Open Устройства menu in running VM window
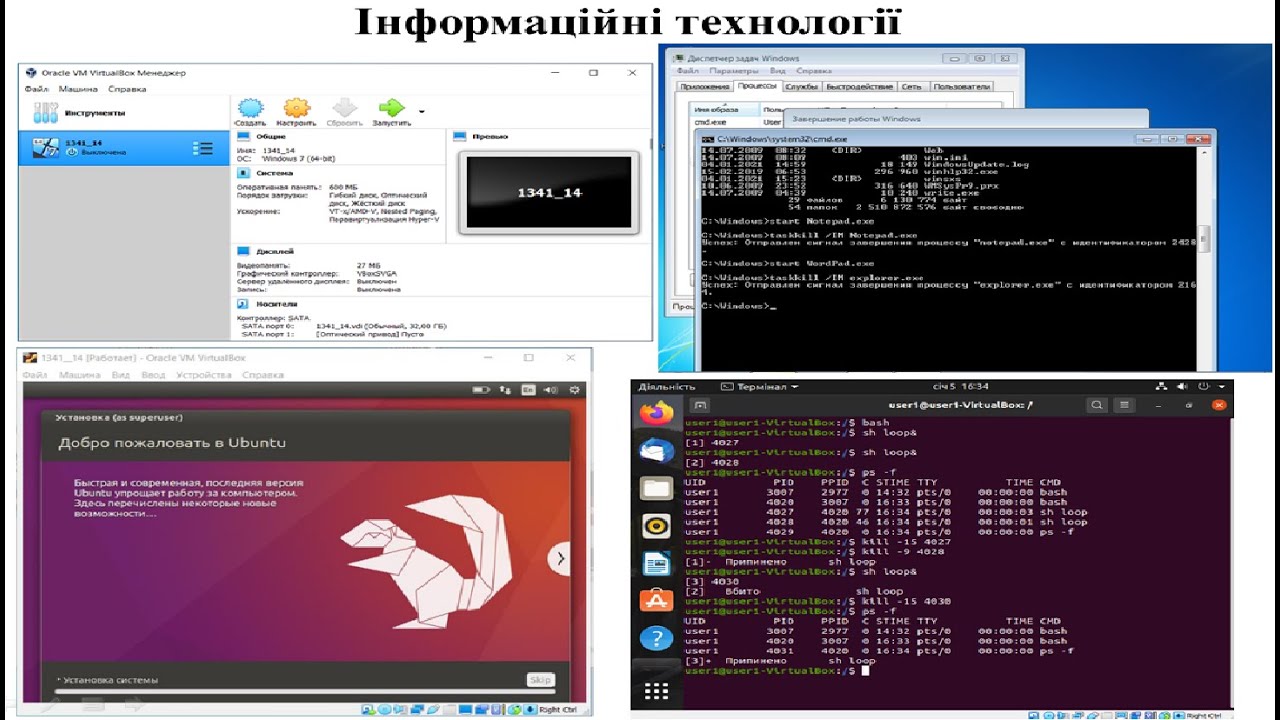The height and width of the screenshot is (720, 1280). (203, 375)
